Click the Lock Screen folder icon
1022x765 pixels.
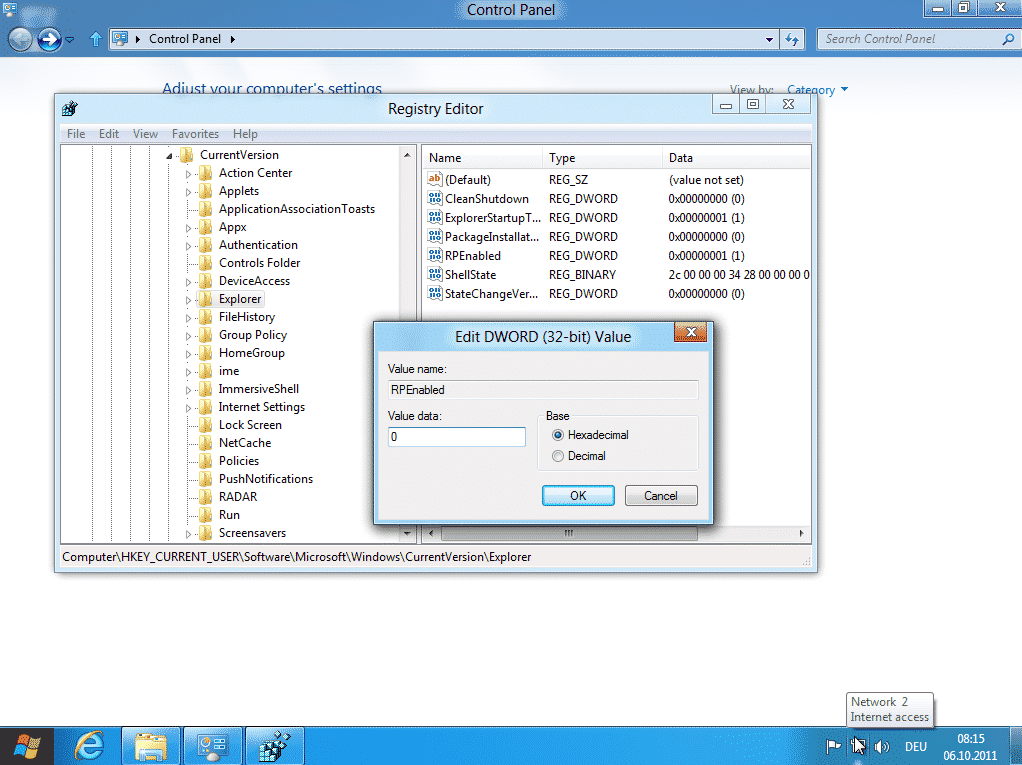click(205, 425)
